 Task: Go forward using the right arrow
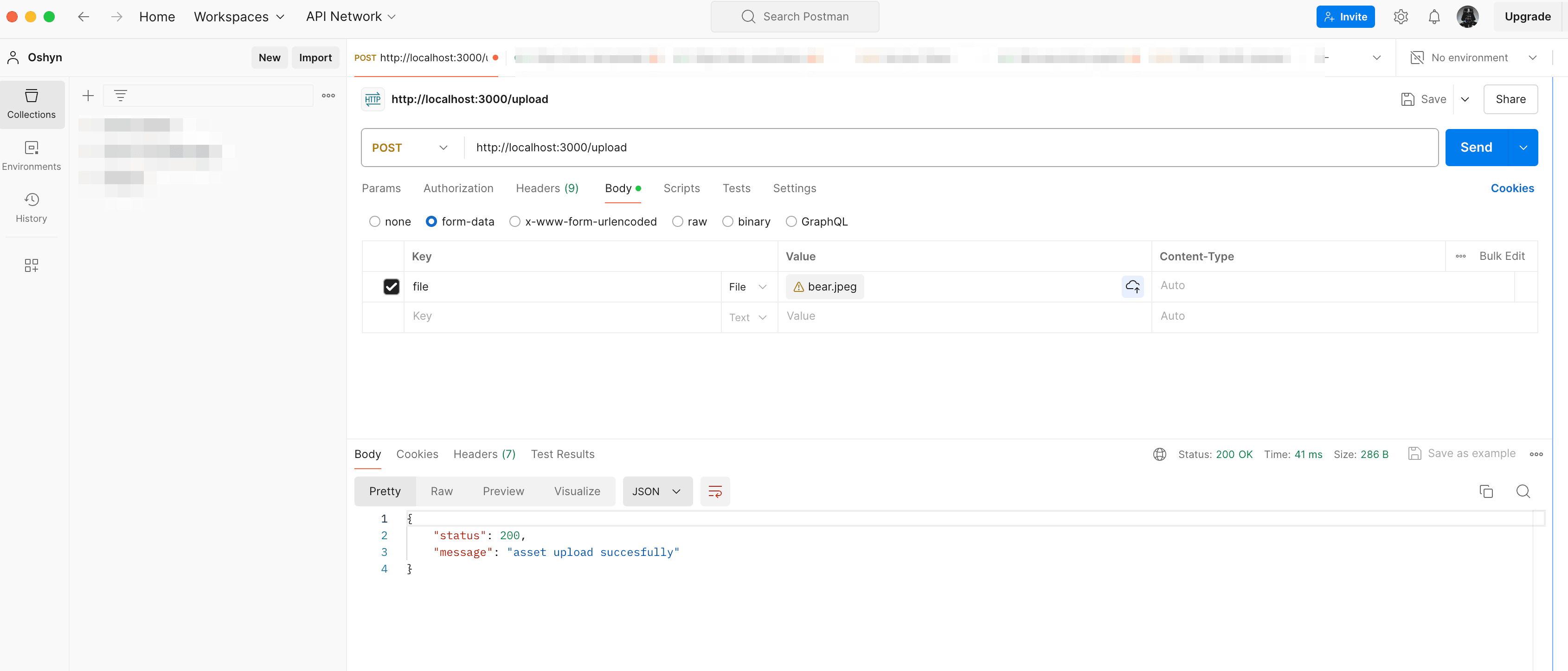(117, 16)
